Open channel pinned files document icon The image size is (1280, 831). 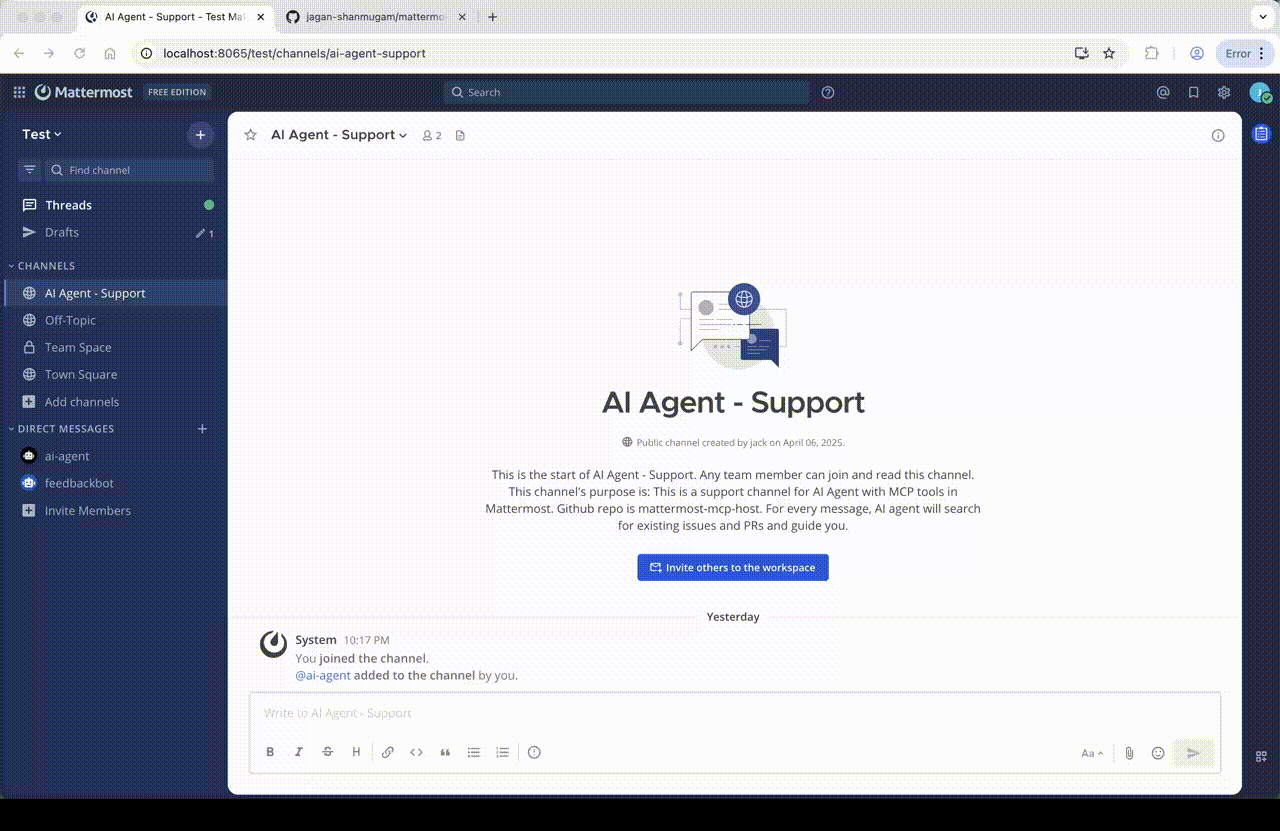[x=460, y=135]
